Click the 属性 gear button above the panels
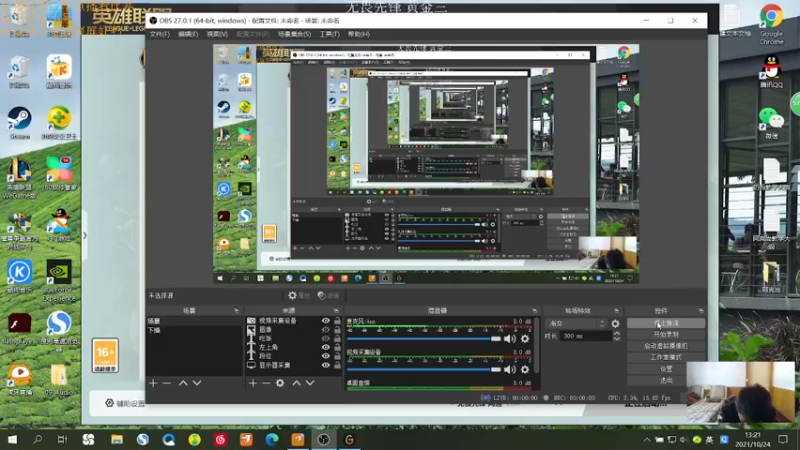This screenshot has height=450, width=800. click(x=299, y=295)
